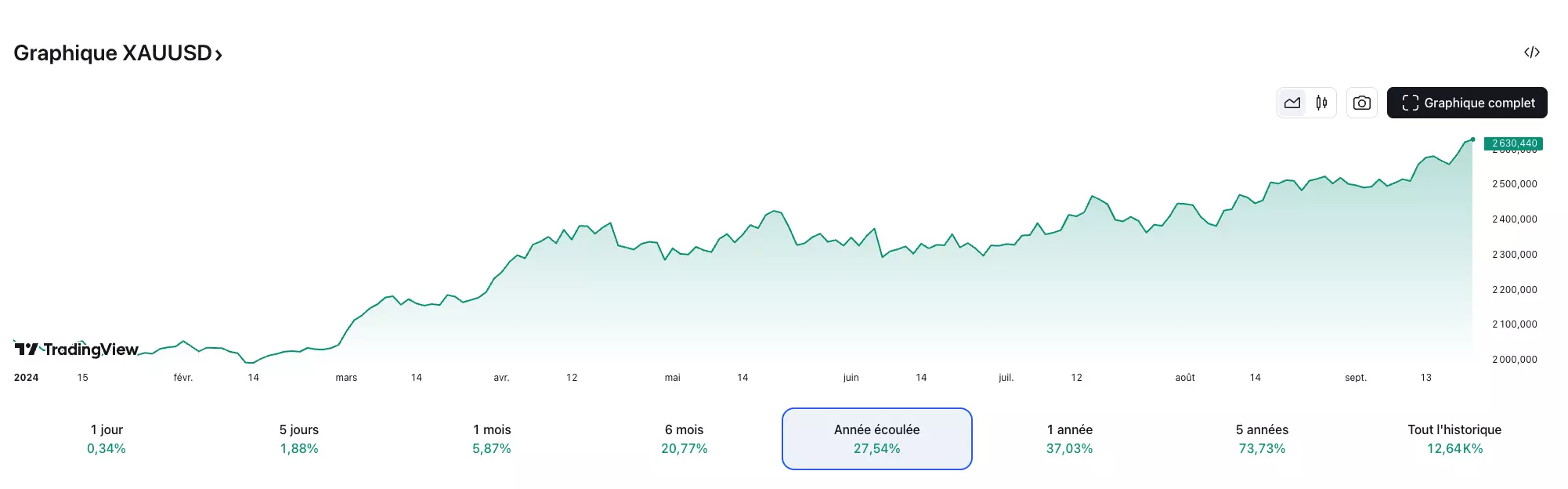Show Tout l'historique range
Image resolution: width=1568 pixels, height=489 pixels.
tap(1454, 439)
